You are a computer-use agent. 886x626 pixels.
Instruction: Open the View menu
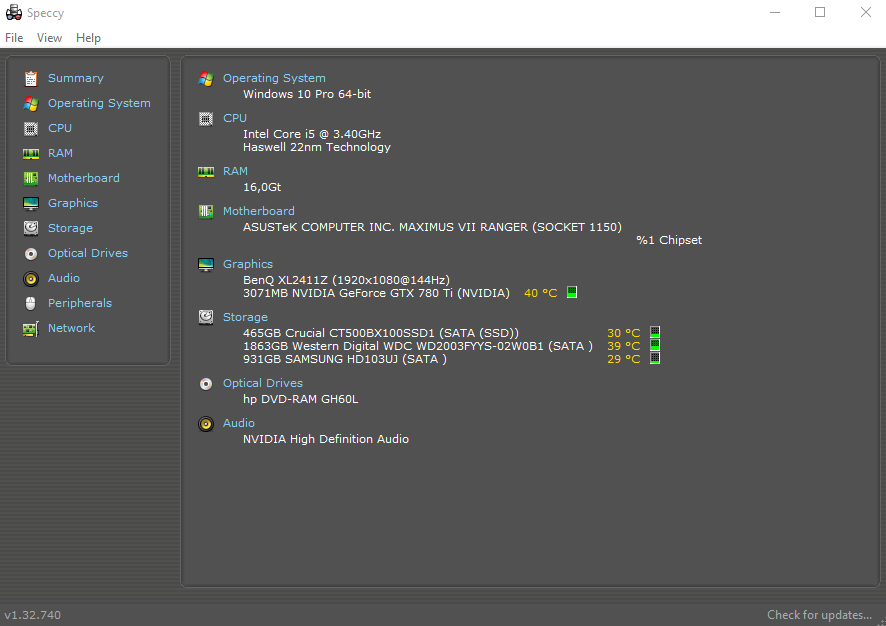click(49, 38)
